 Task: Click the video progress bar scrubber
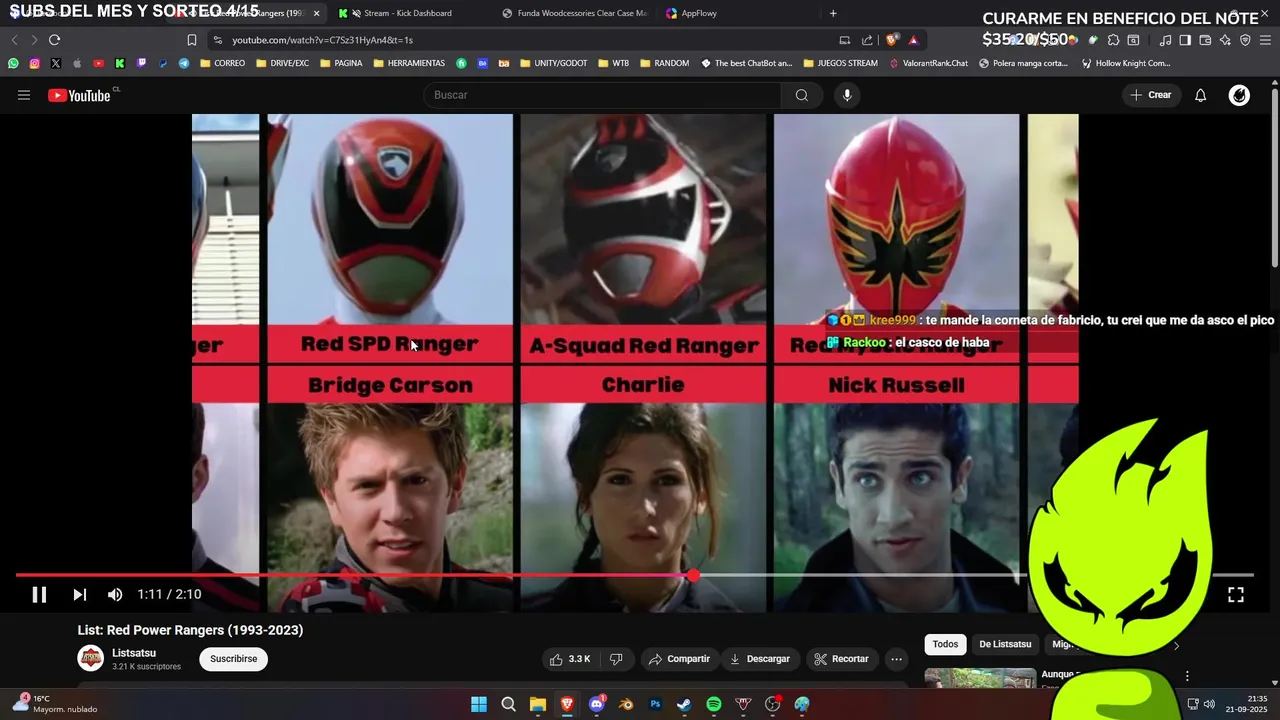693,576
